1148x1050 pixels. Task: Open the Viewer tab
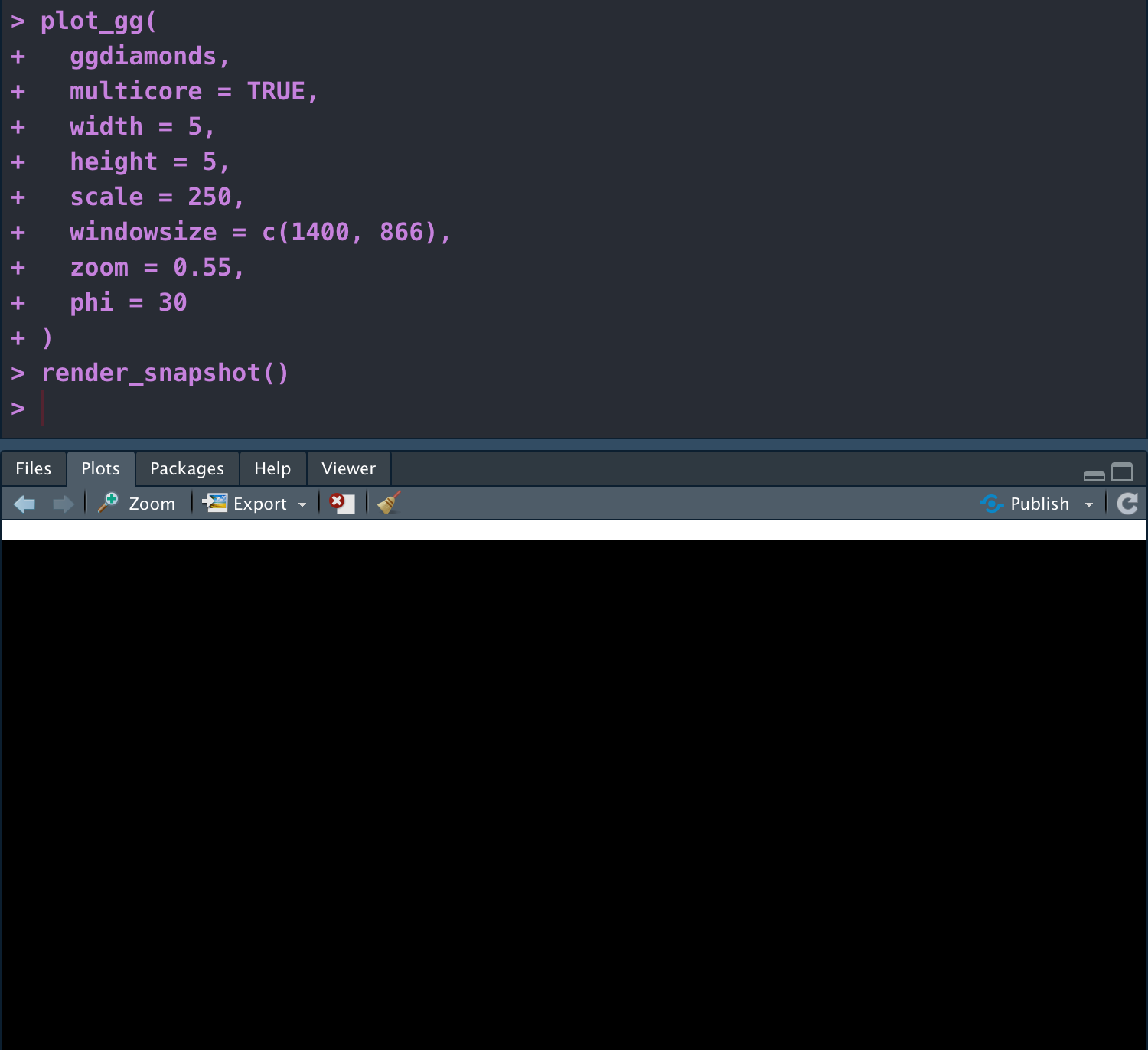pos(348,468)
